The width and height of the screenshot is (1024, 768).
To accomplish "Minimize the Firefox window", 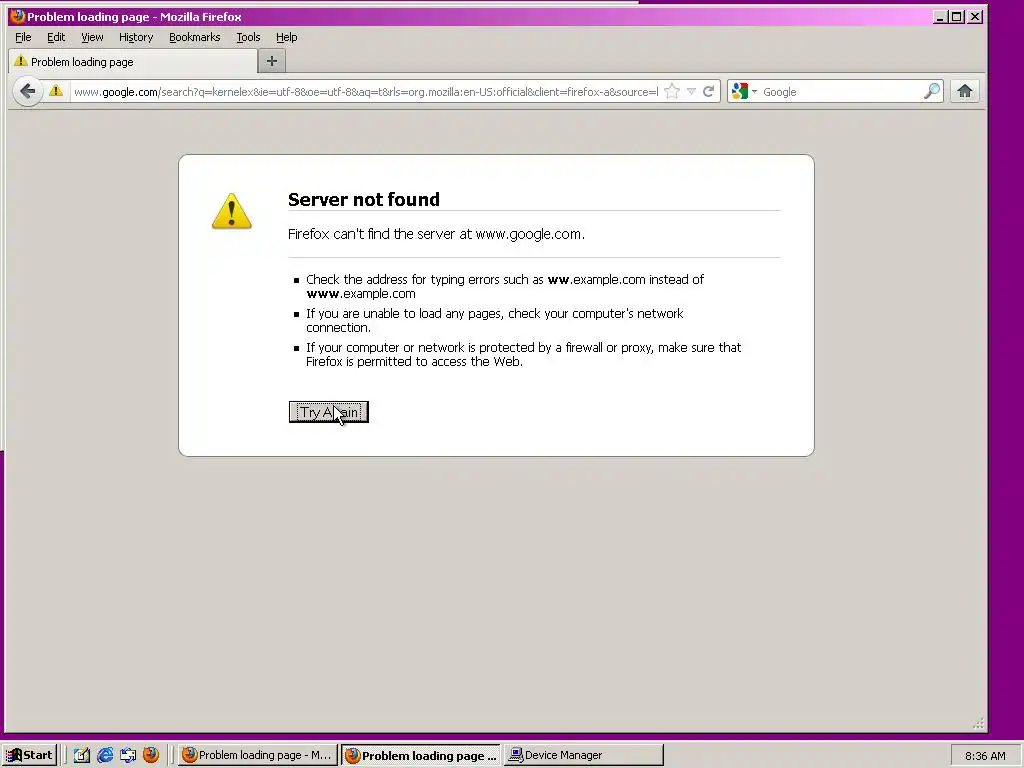I will click(x=940, y=16).
